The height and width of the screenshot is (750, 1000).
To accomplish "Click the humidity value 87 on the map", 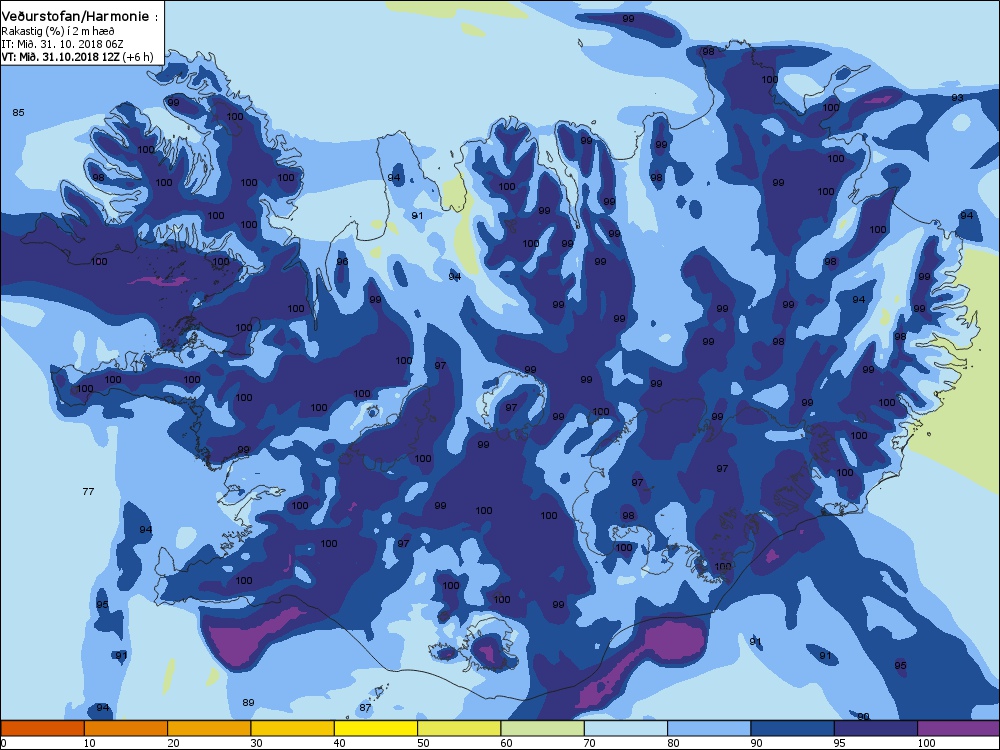I will (365, 708).
